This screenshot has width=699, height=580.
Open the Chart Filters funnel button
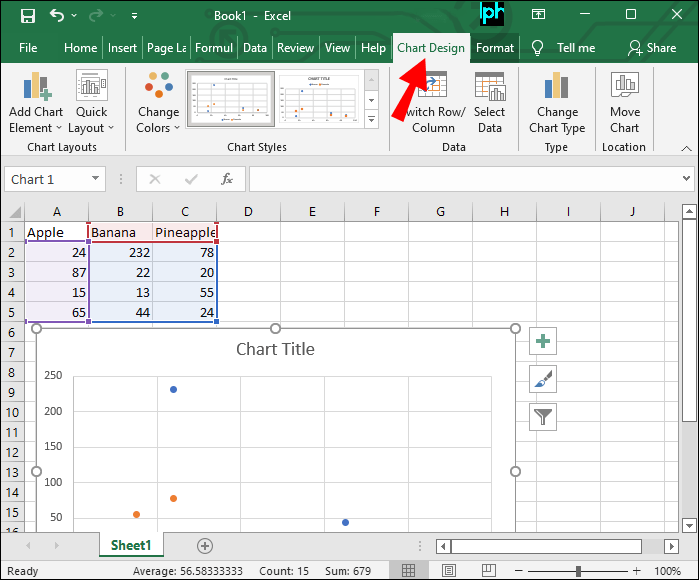543,417
